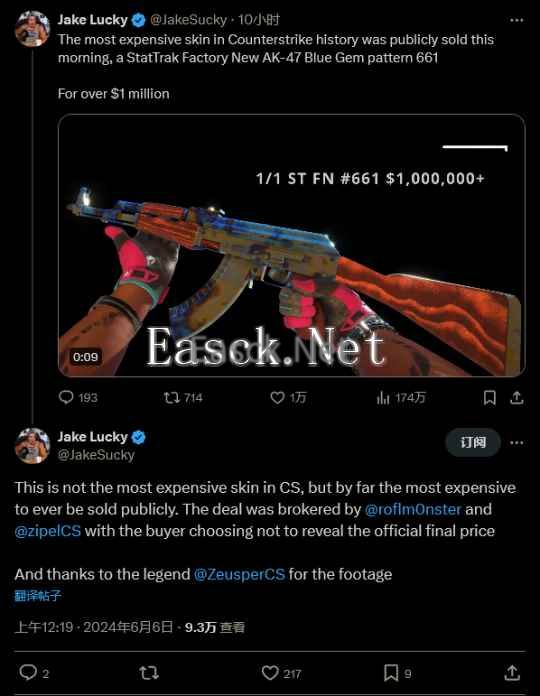
Task: Subscribe using the 订阅 button
Action: point(473,443)
